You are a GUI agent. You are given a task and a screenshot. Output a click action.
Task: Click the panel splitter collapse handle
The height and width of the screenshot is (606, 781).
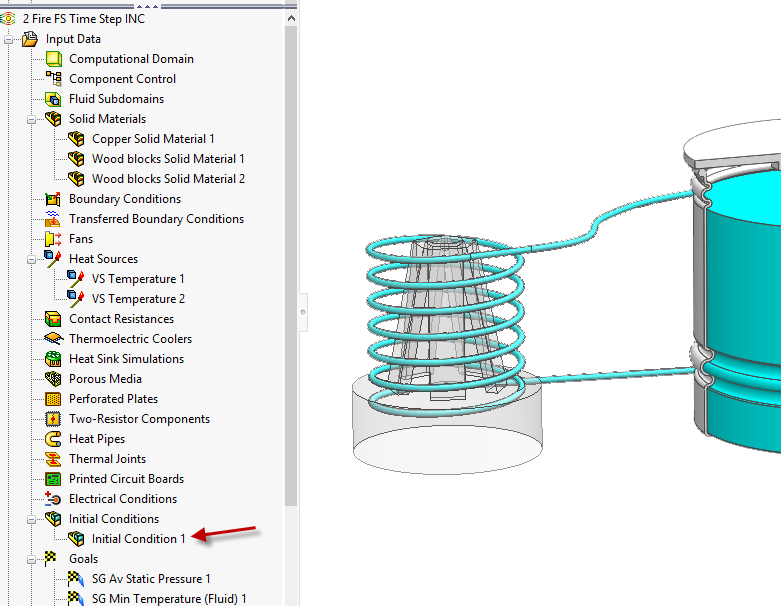[303, 312]
